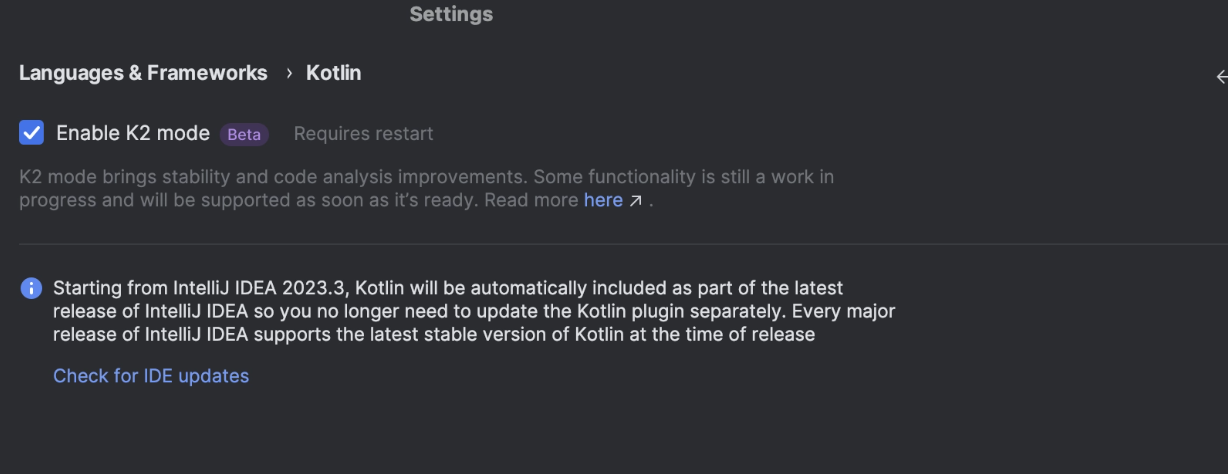
Task: Click the "Enable K2 mode" label text
Action: click(x=133, y=133)
